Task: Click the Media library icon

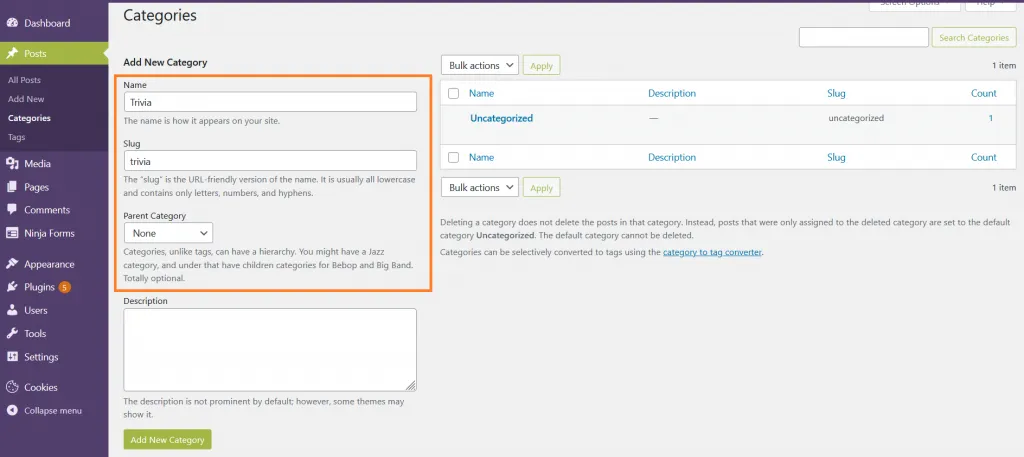Action: click(12, 164)
